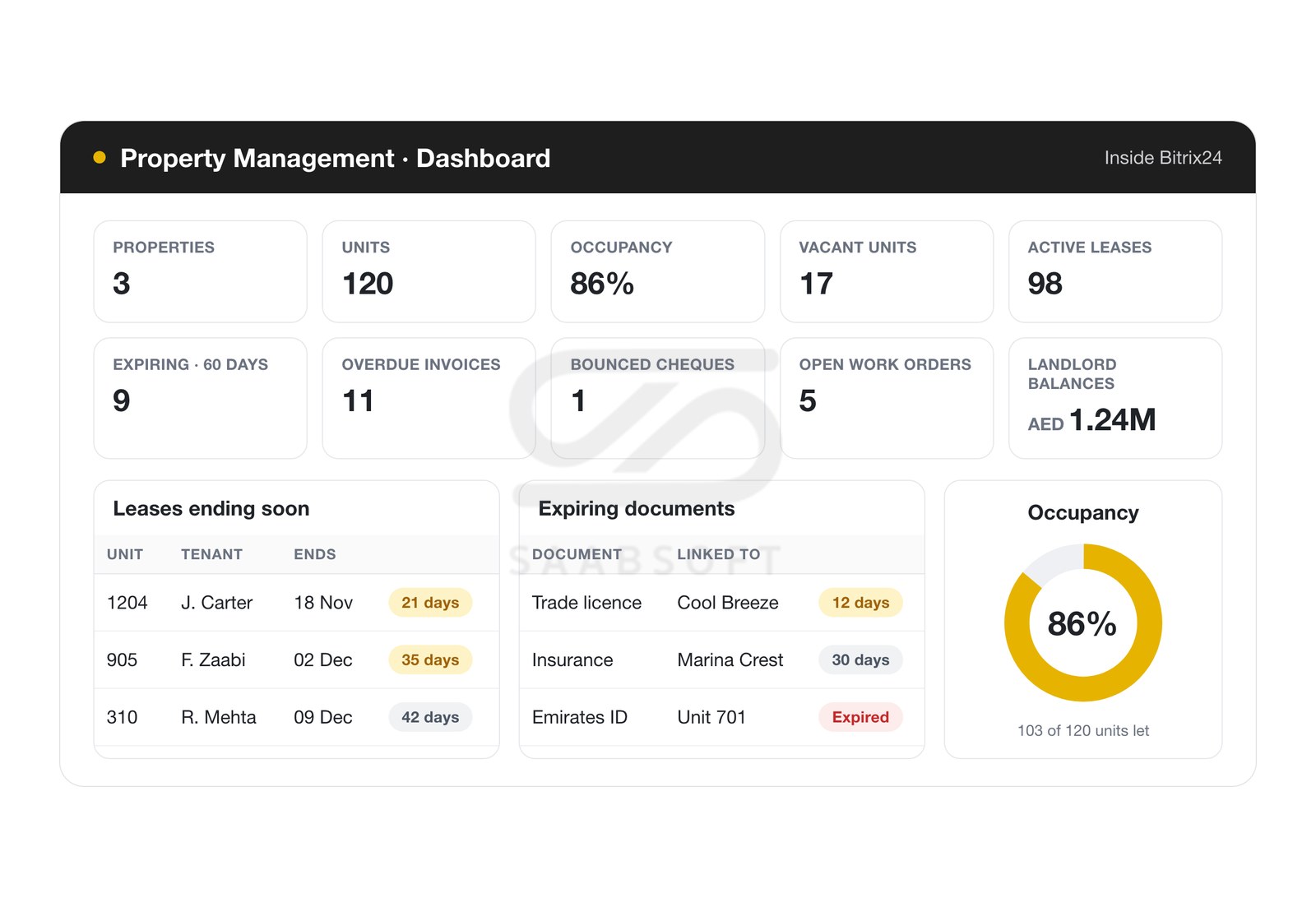Select tenant R. Mehta
Image resolution: width=1316 pixels, height=907 pixels.
click(x=218, y=717)
